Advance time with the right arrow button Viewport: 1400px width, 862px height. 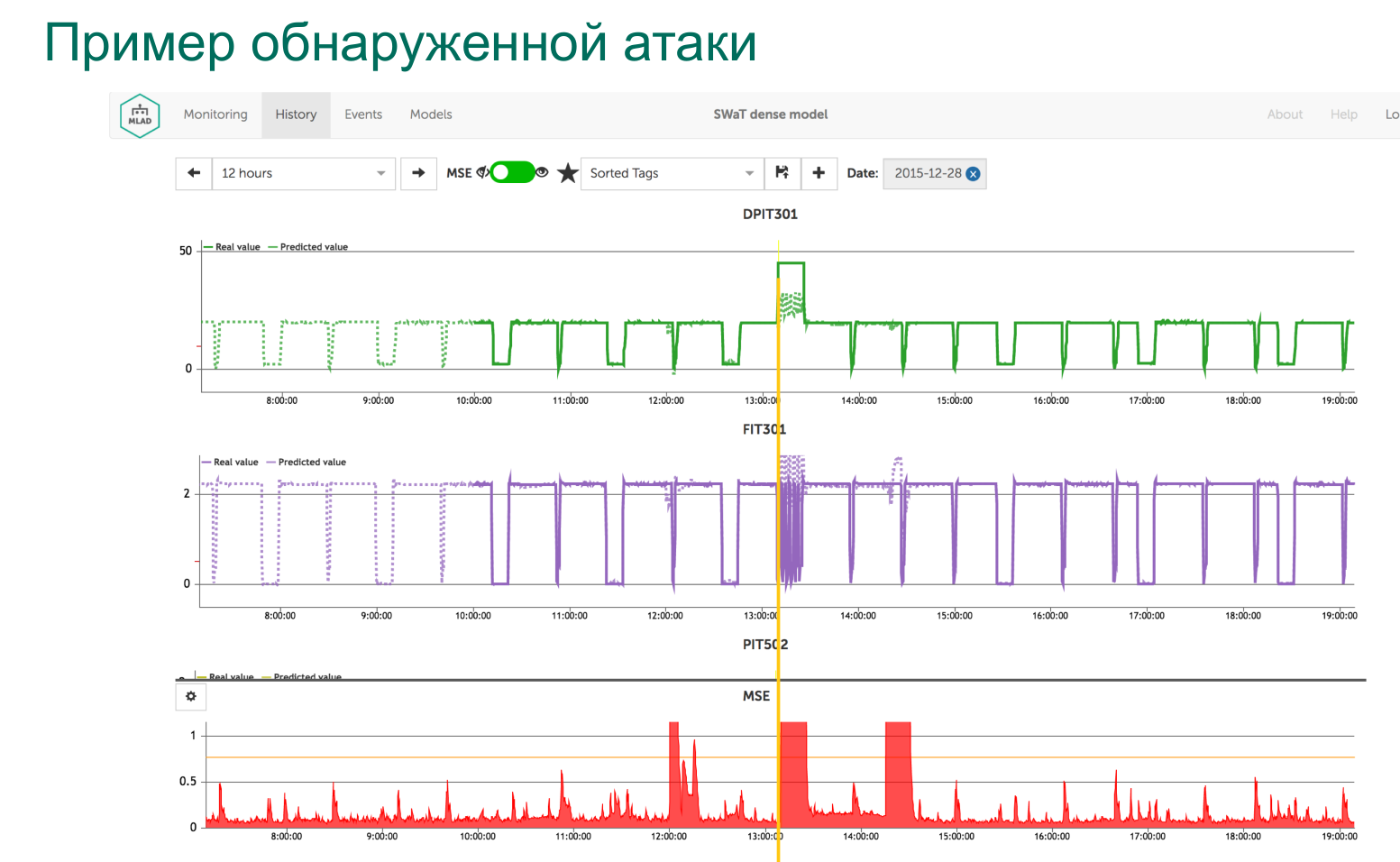[418, 173]
